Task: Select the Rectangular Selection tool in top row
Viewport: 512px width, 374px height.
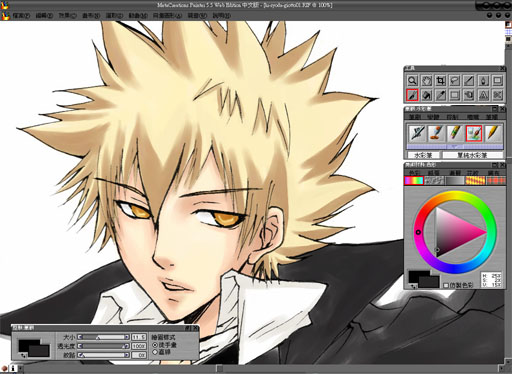Action: click(498, 81)
